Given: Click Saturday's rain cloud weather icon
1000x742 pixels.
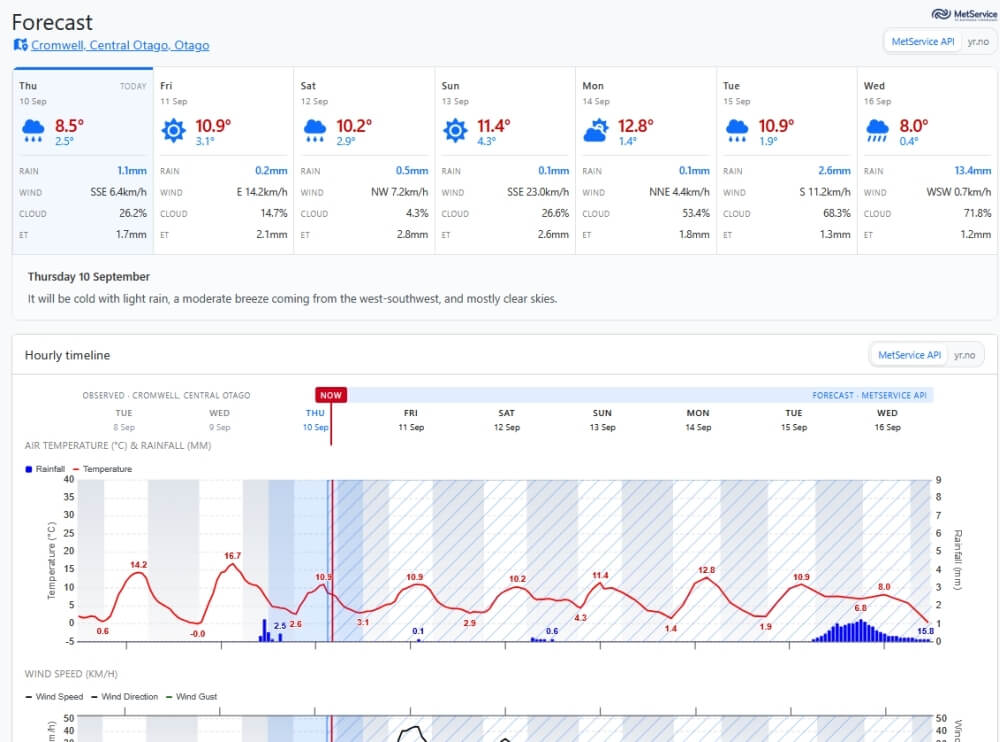Looking at the screenshot, I should pos(314,131).
